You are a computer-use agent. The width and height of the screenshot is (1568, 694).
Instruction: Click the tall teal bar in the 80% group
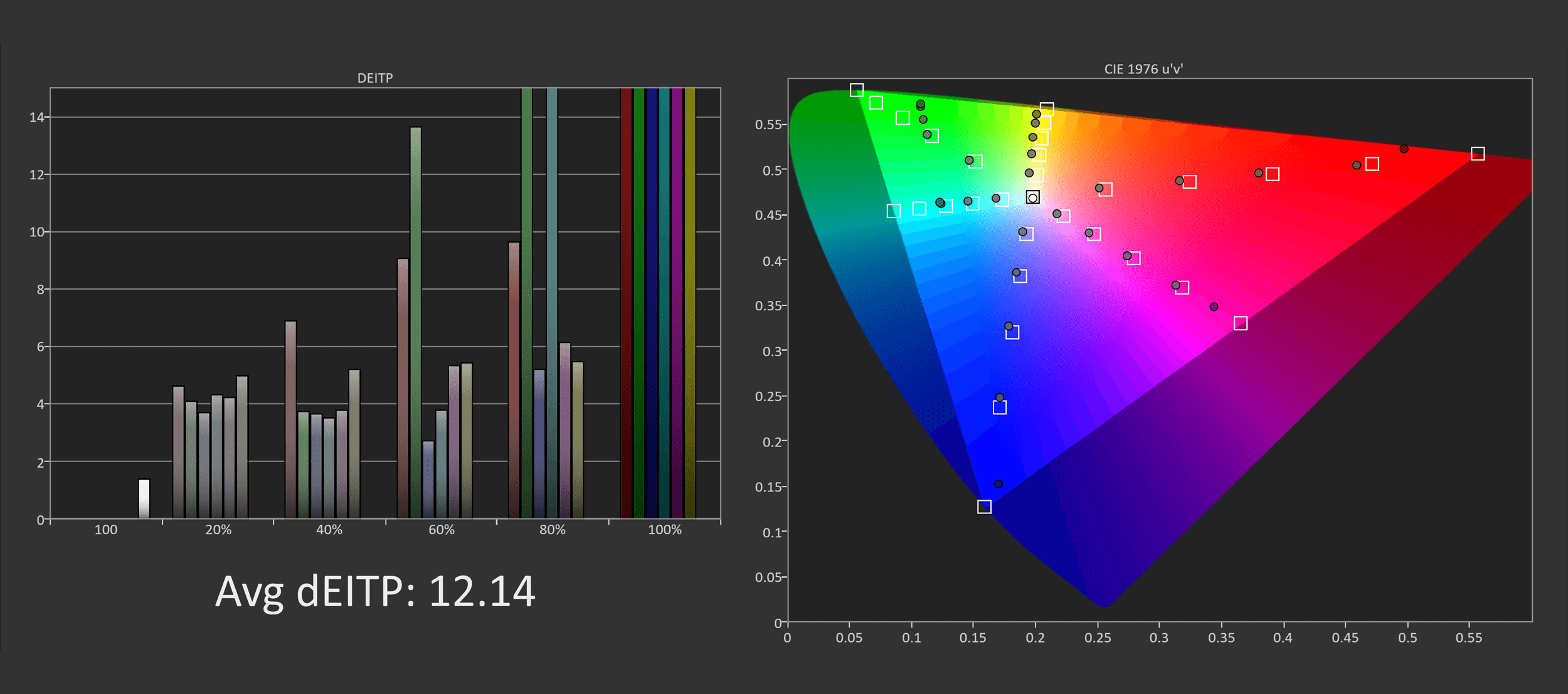tap(551, 303)
